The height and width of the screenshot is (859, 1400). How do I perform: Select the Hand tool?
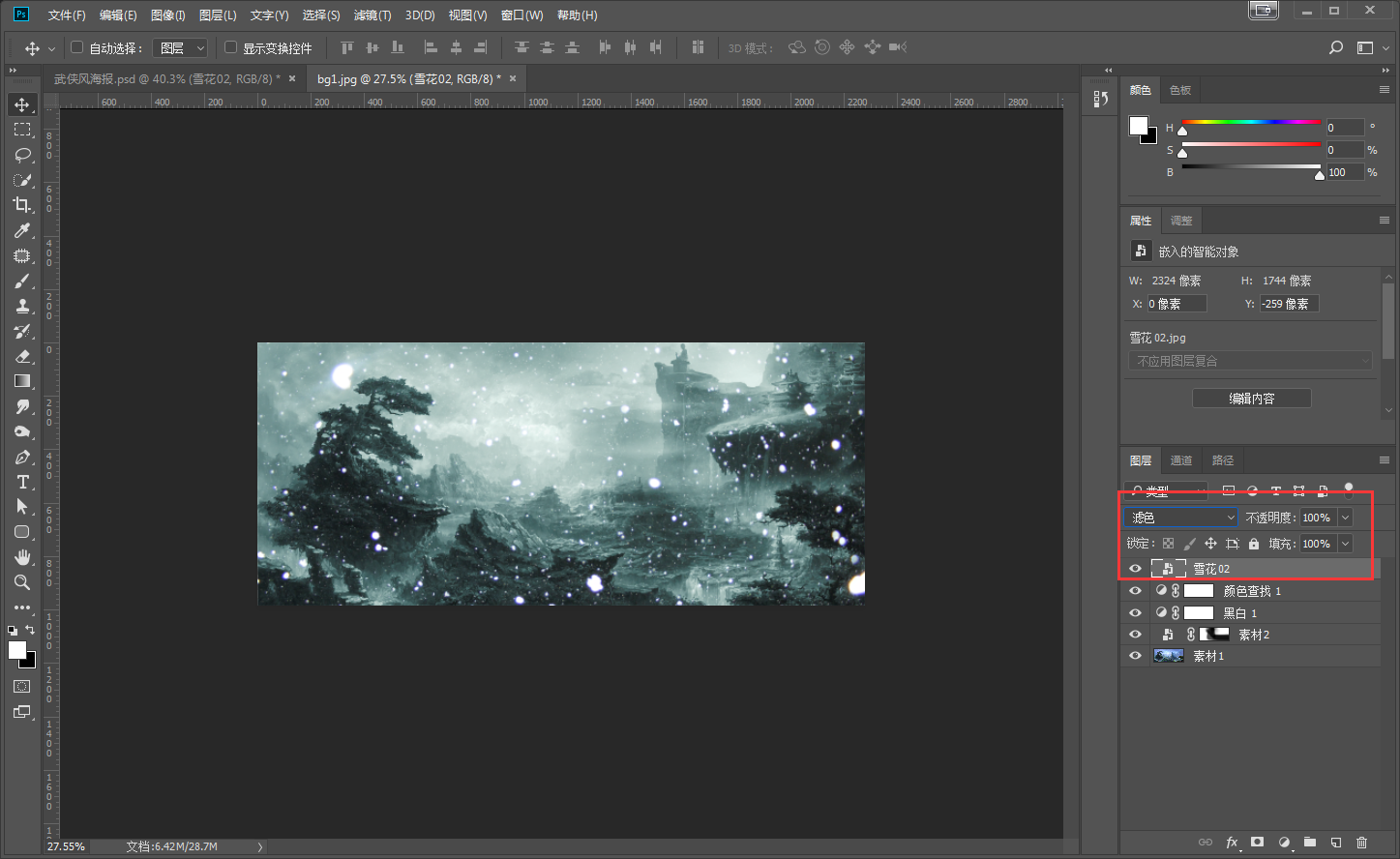[22, 557]
